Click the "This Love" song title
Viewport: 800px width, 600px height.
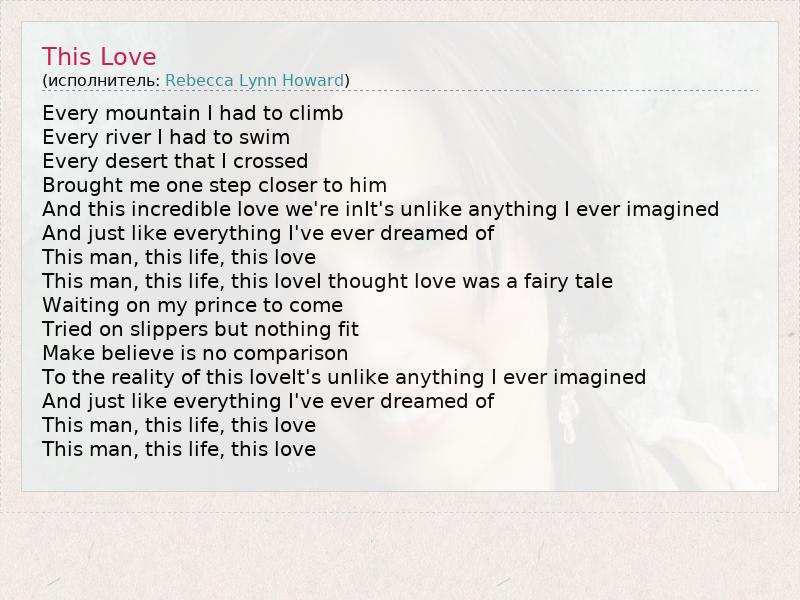[99, 57]
